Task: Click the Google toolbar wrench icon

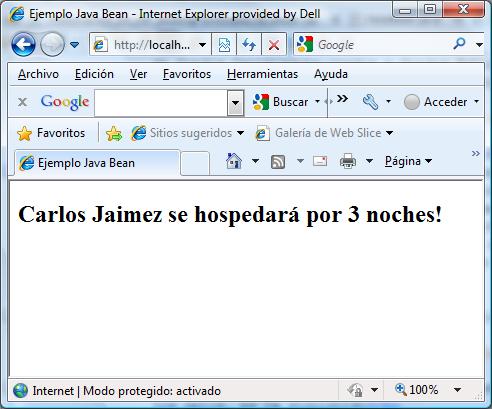Action: 370,101
